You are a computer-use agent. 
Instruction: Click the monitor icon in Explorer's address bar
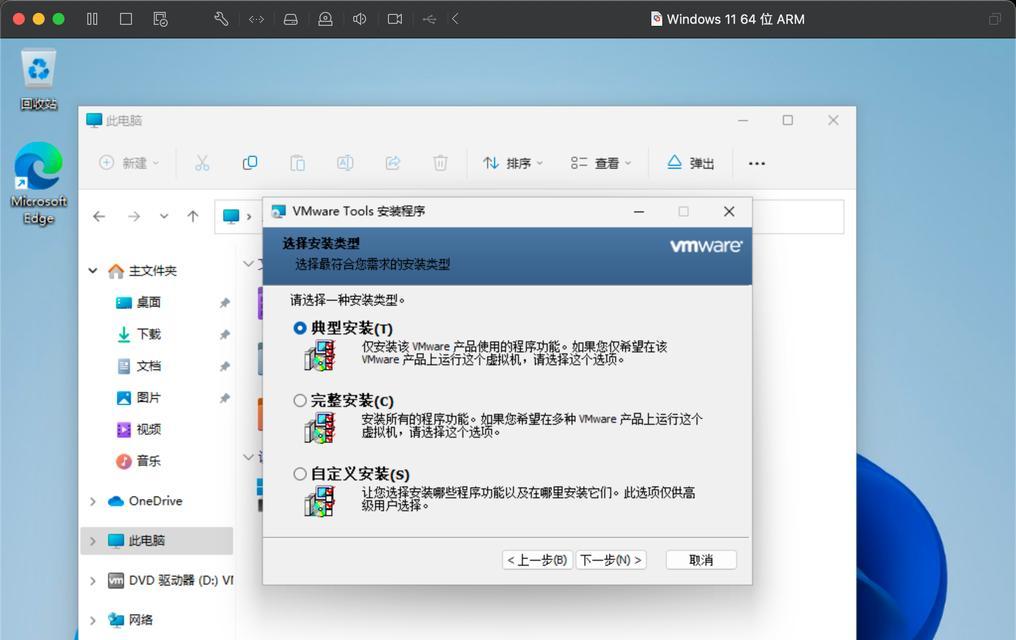click(x=231, y=216)
